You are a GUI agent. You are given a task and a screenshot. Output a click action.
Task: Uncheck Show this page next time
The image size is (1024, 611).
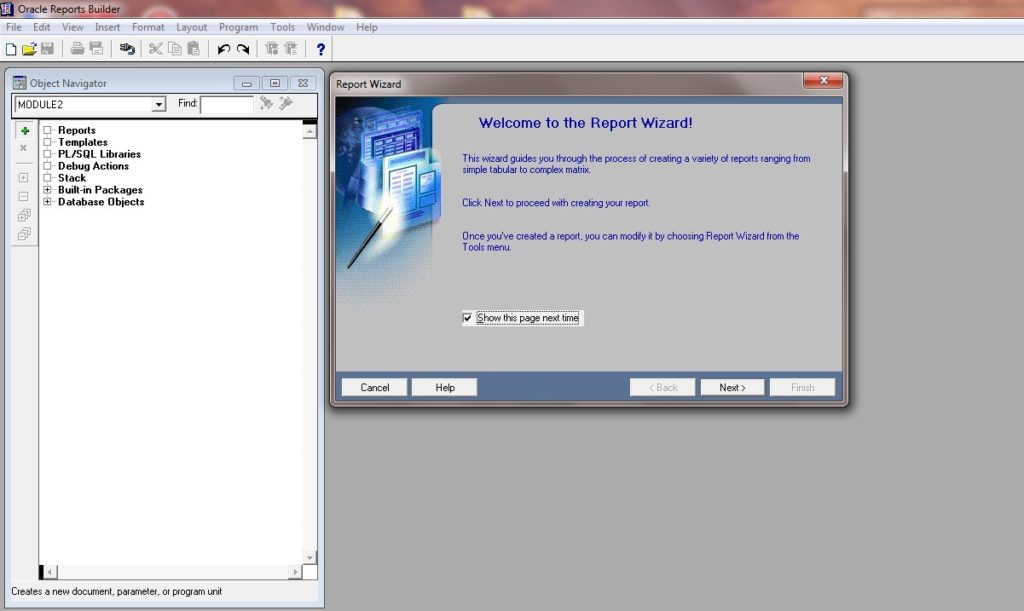click(x=466, y=317)
